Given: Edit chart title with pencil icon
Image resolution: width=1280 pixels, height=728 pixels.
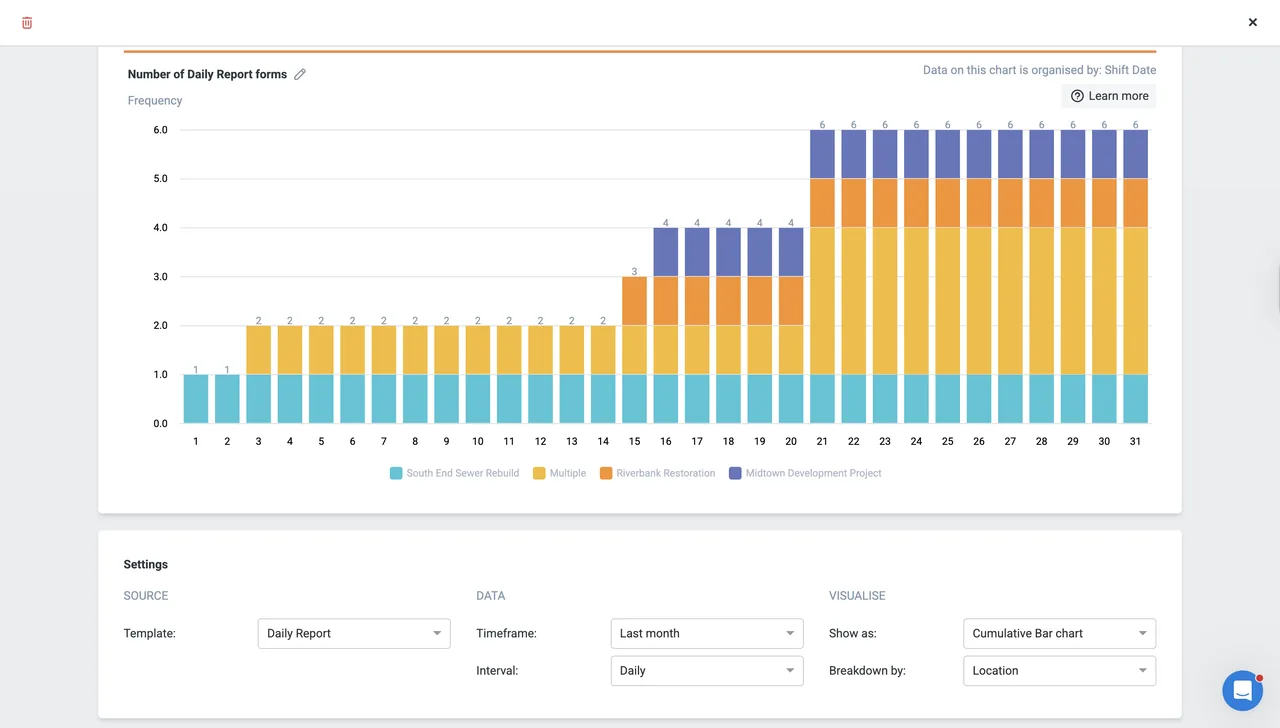Looking at the screenshot, I should pos(300,74).
